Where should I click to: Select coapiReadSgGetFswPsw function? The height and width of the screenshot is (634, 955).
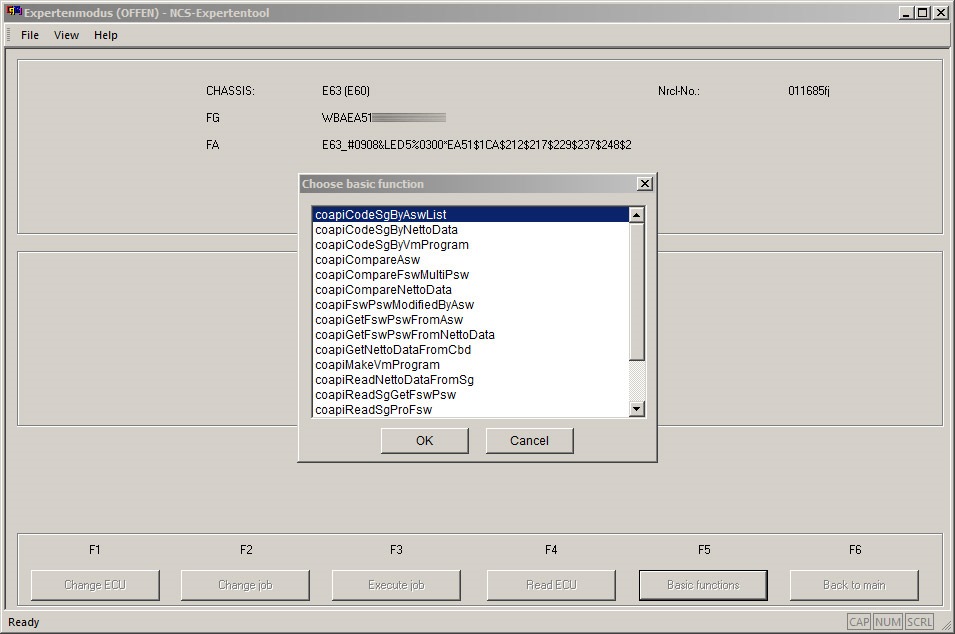click(470, 395)
